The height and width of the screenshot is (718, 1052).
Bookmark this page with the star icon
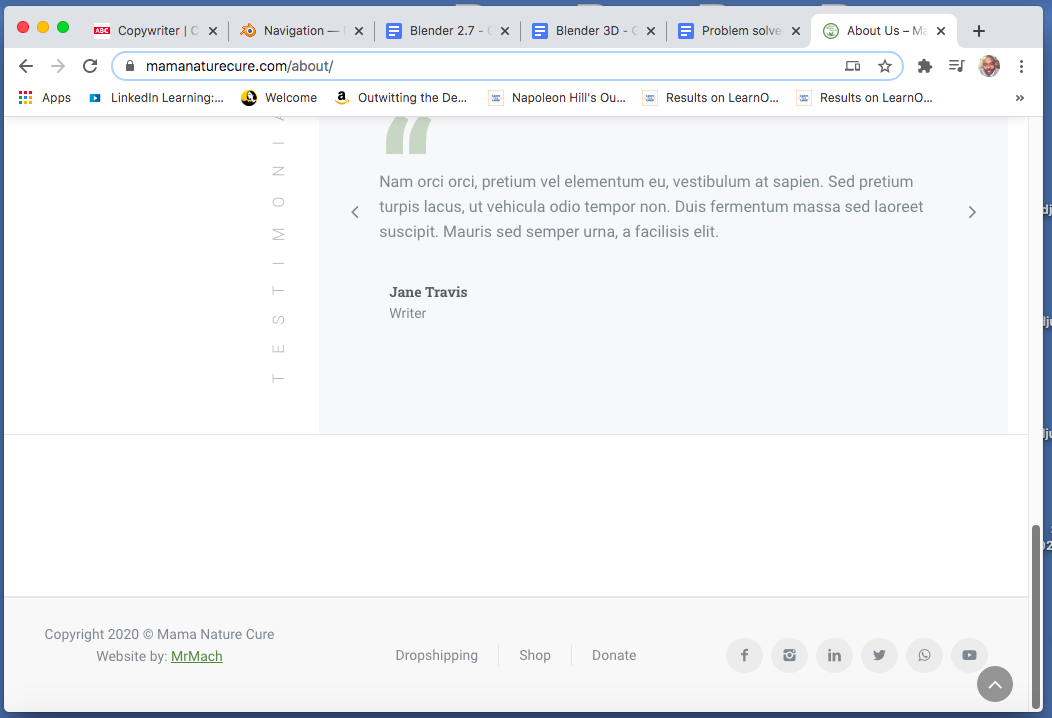click(885, 66)
